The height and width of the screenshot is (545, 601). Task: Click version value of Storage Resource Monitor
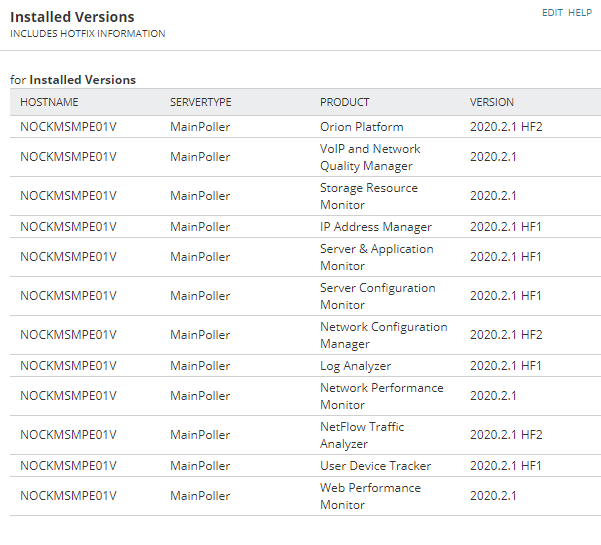[493, 196]
